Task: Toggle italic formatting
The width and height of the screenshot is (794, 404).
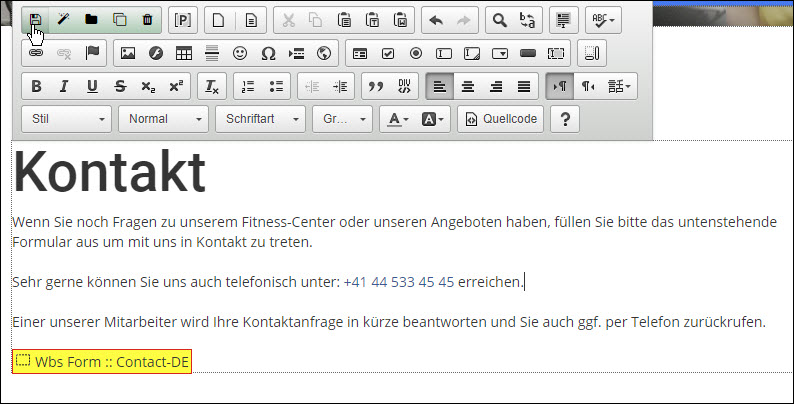Action: pyautogui.click(x=64, y=86)
